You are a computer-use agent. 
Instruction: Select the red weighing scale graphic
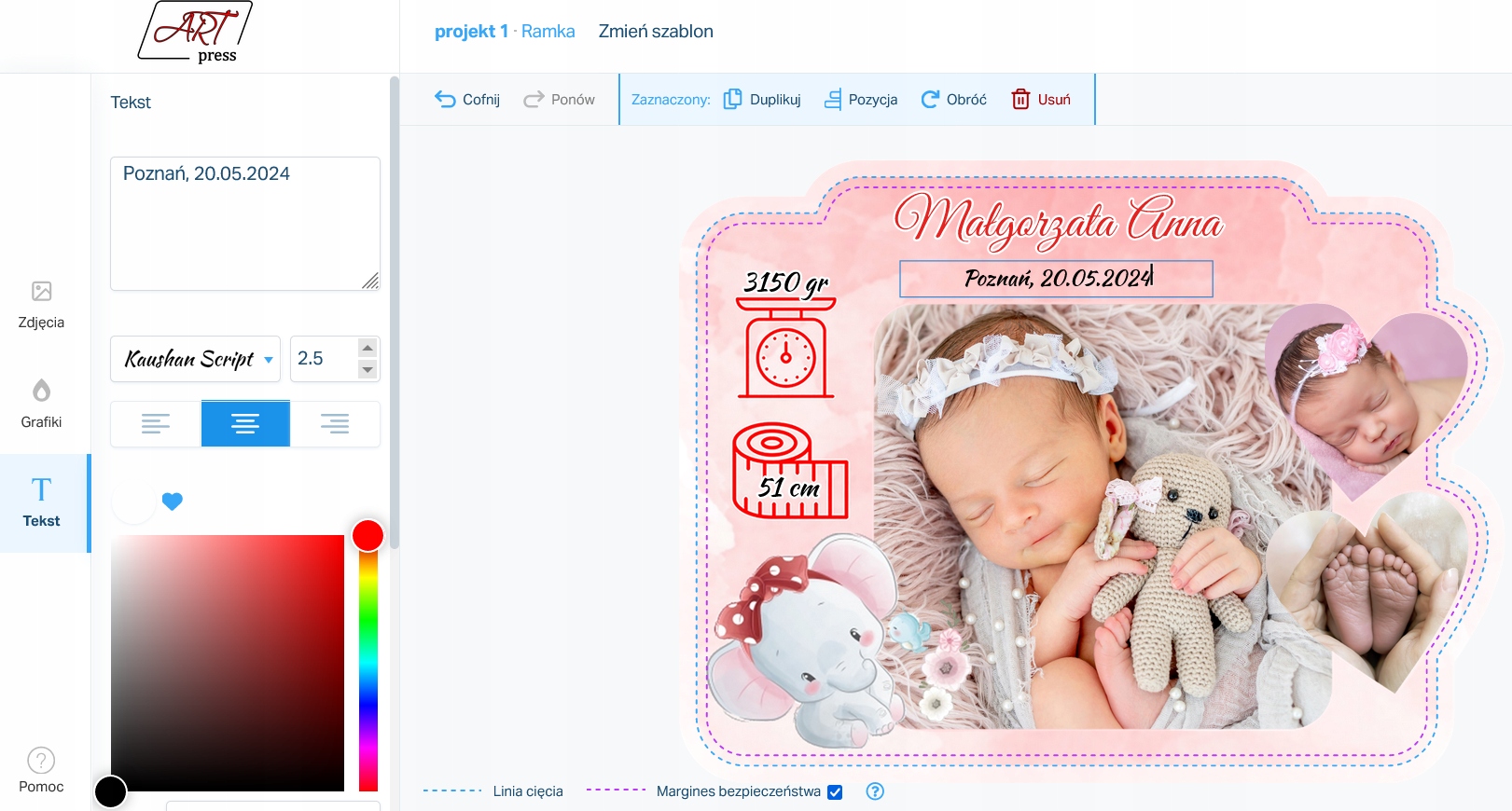tap(786, 349)
